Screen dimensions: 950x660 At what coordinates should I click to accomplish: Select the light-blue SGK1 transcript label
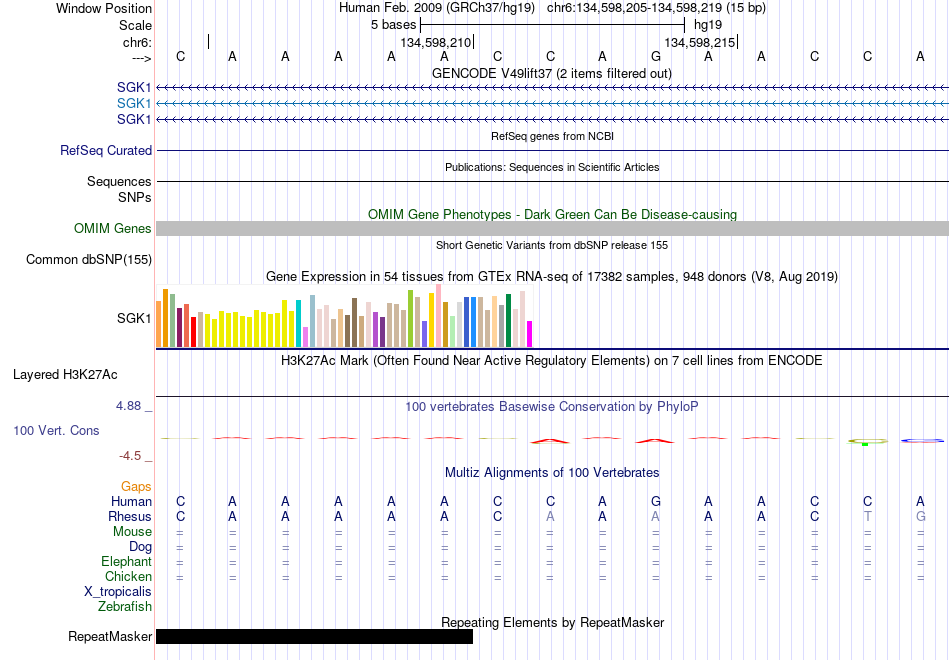[134, 103]
